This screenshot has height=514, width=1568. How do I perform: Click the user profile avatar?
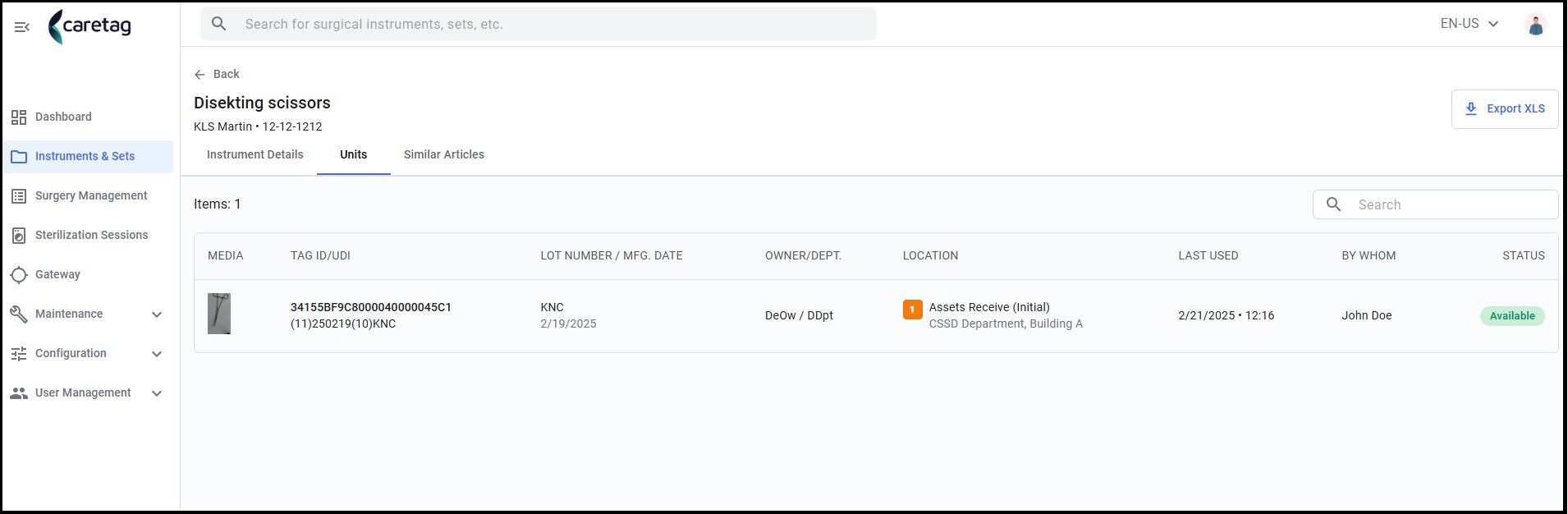click(1535, 25)
